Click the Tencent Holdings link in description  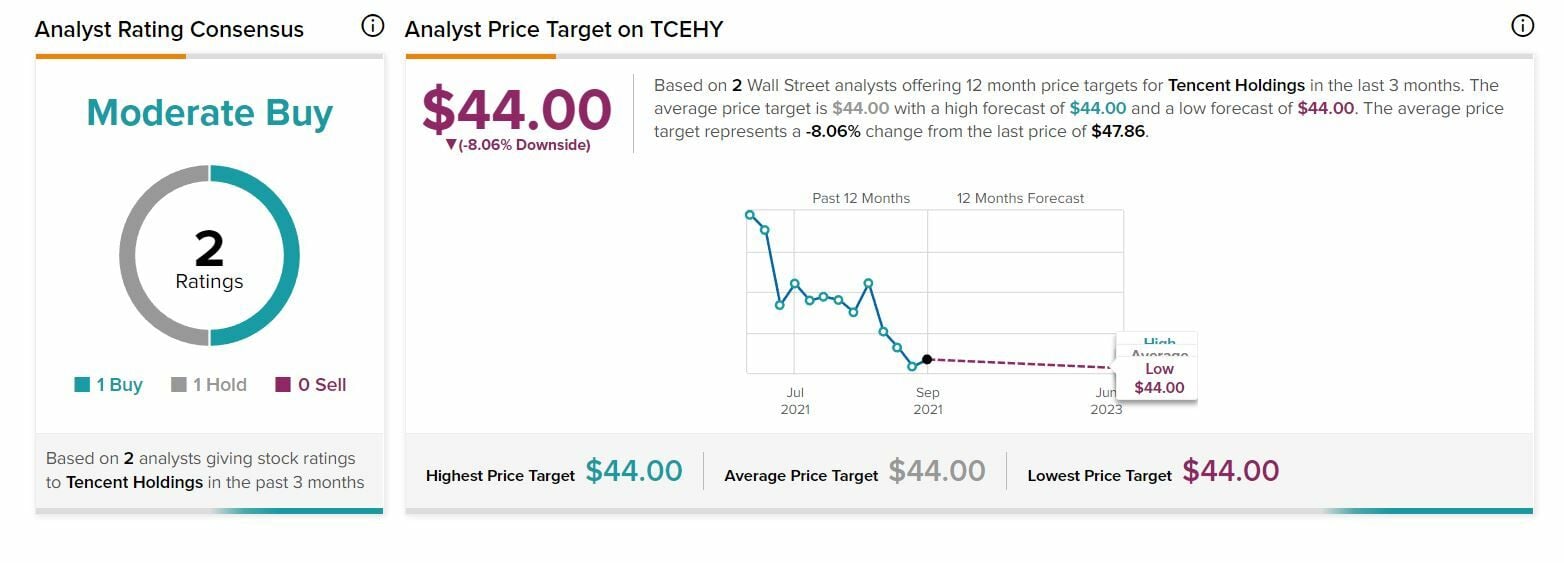[x=1236, y=85]
